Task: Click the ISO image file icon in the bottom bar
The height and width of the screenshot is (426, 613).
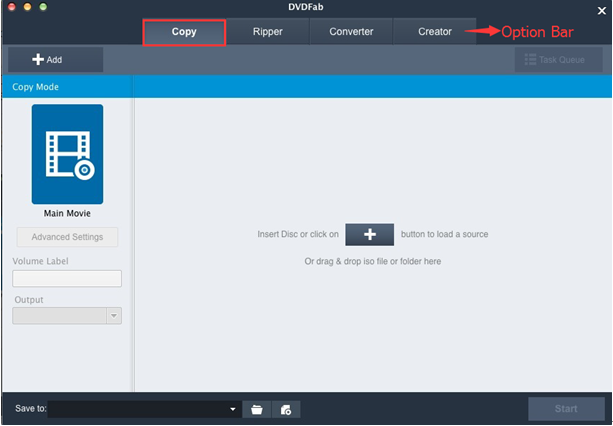Action: (x=286, y=409)
